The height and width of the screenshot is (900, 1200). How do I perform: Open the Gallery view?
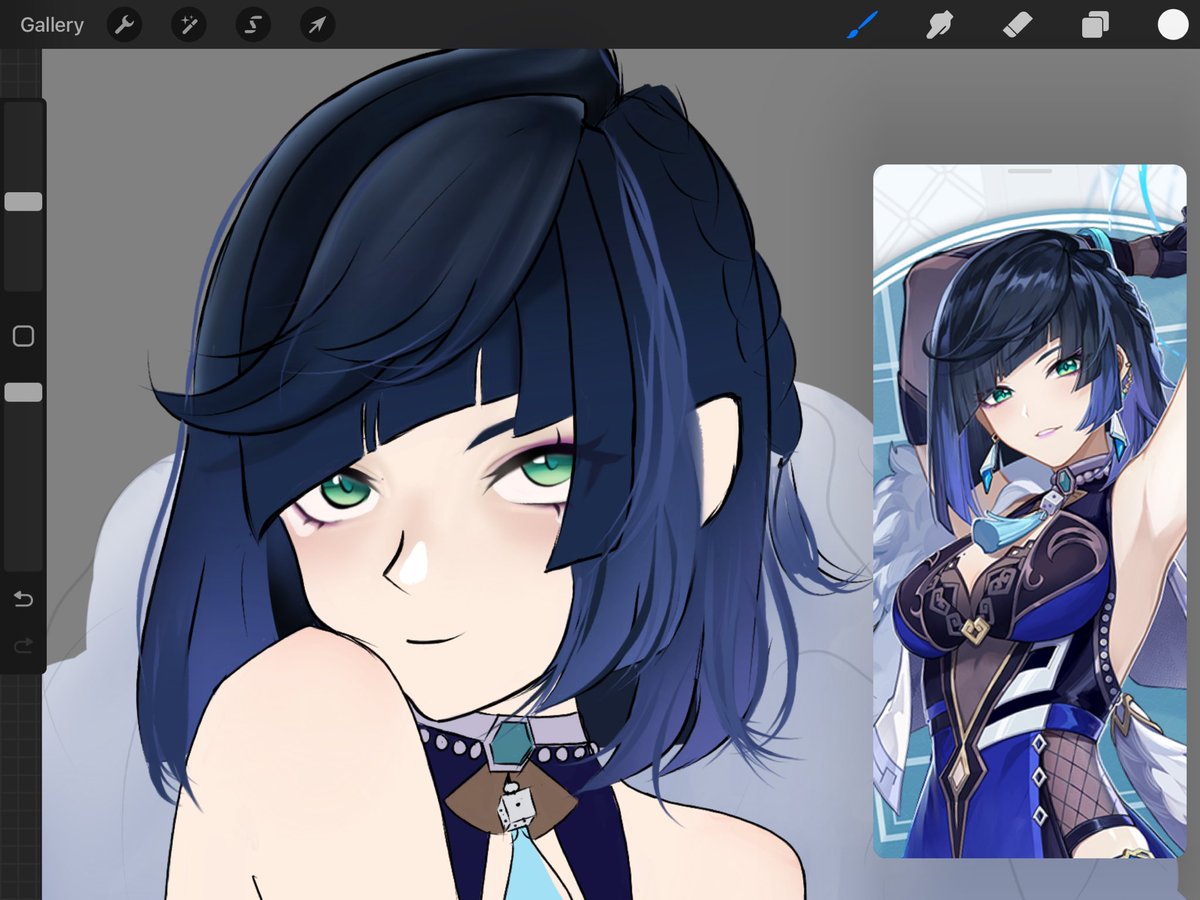coord(52,25)
